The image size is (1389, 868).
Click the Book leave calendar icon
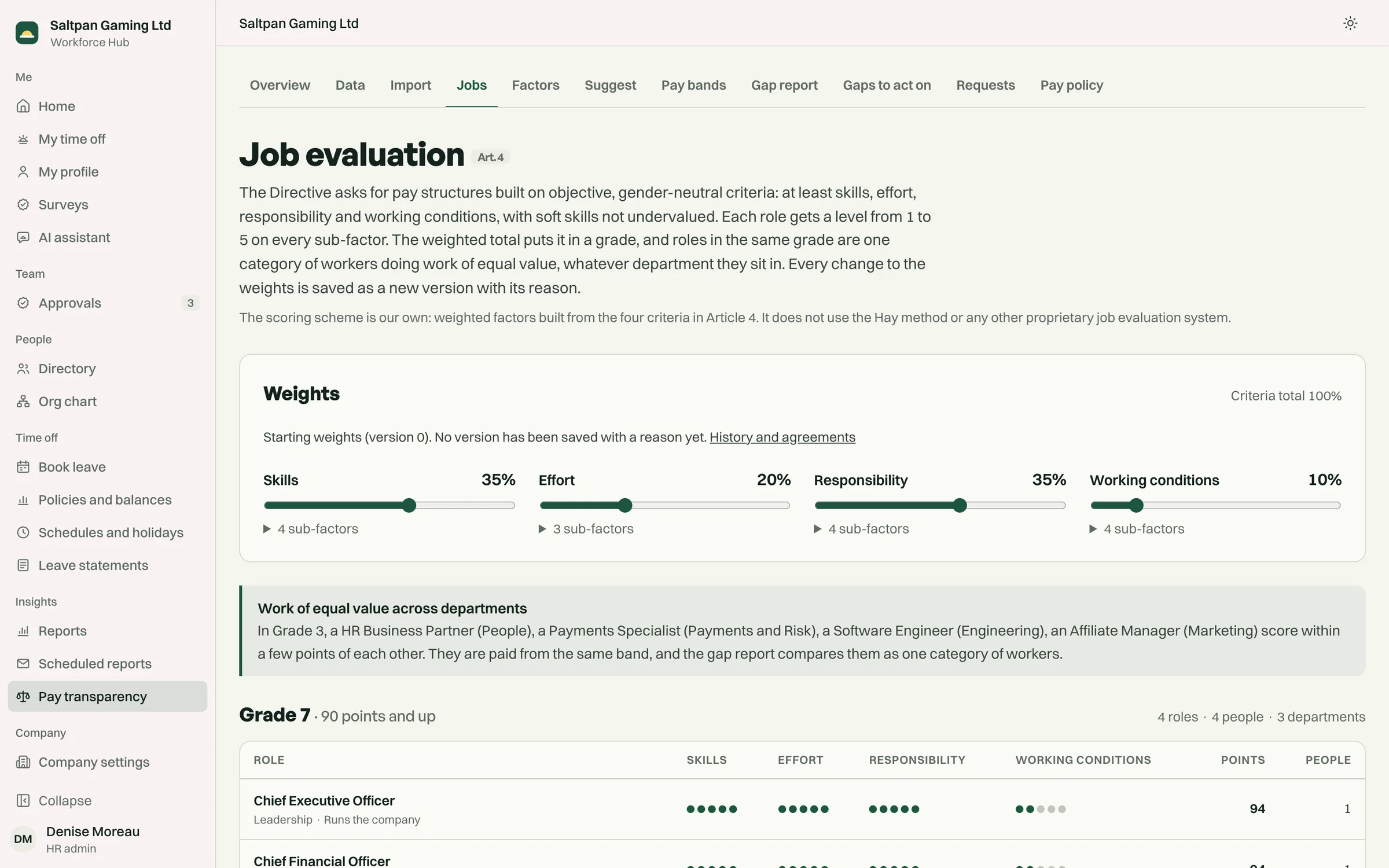click(23, 467)
